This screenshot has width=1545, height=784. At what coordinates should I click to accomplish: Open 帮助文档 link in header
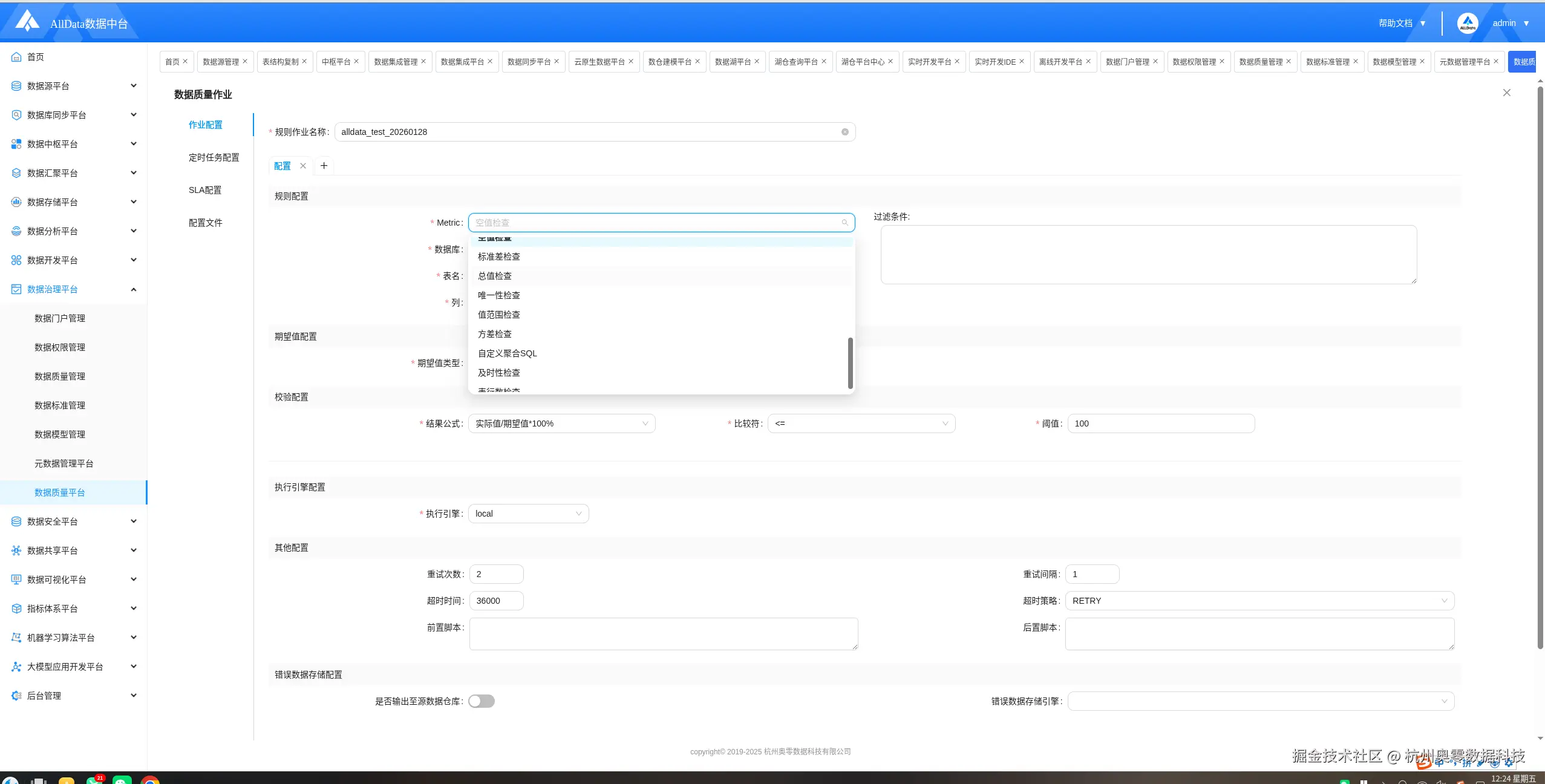click(1396, 23)
